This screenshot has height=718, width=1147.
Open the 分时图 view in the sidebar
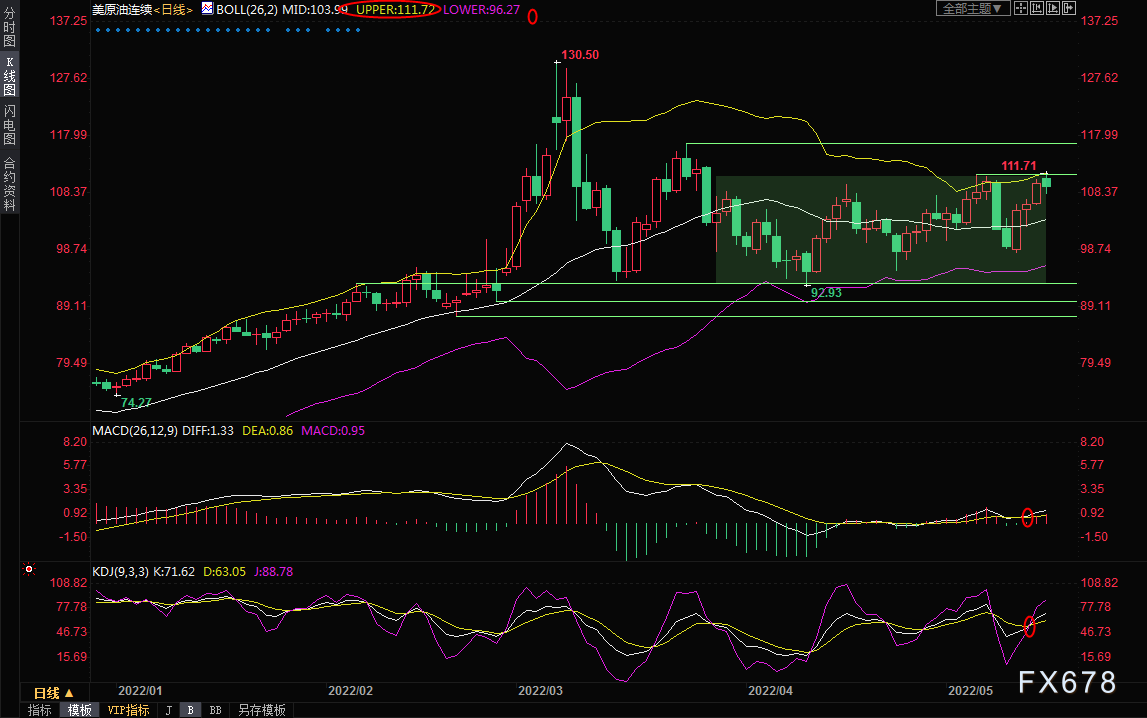[10, 27]
